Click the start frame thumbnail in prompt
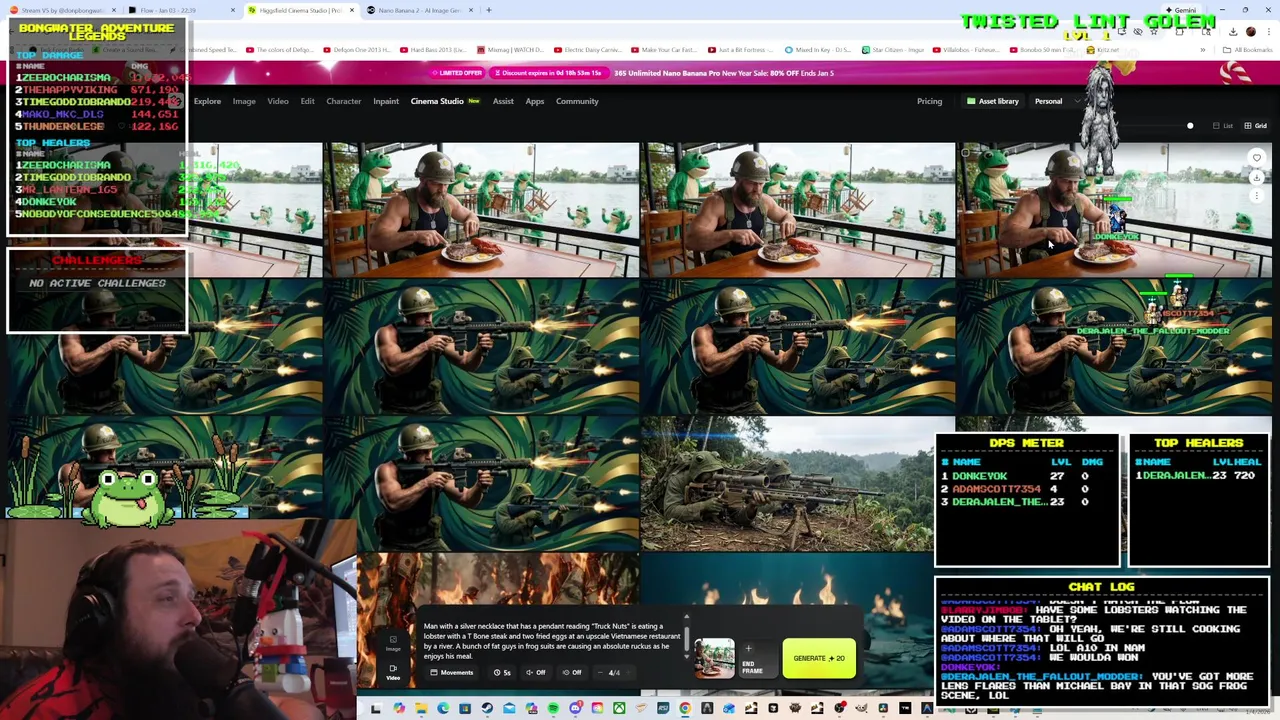 pos(714,657)
